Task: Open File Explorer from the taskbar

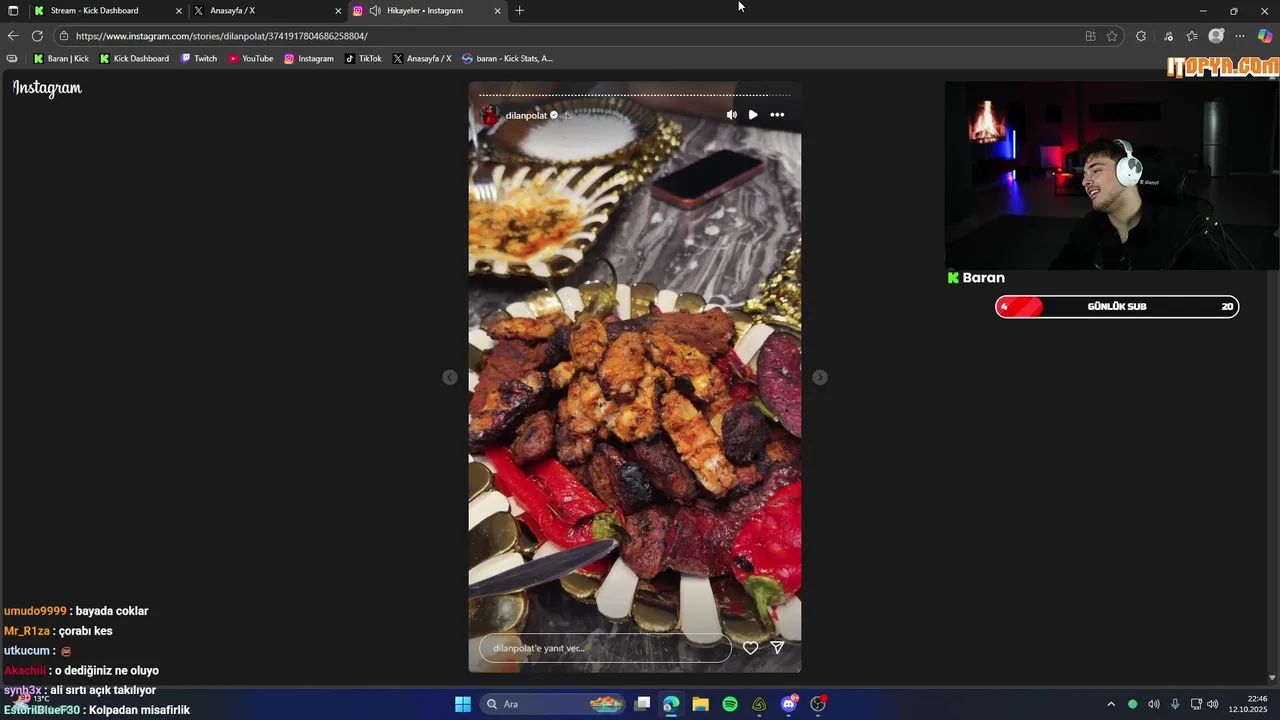Action: [x=700, y=704]
